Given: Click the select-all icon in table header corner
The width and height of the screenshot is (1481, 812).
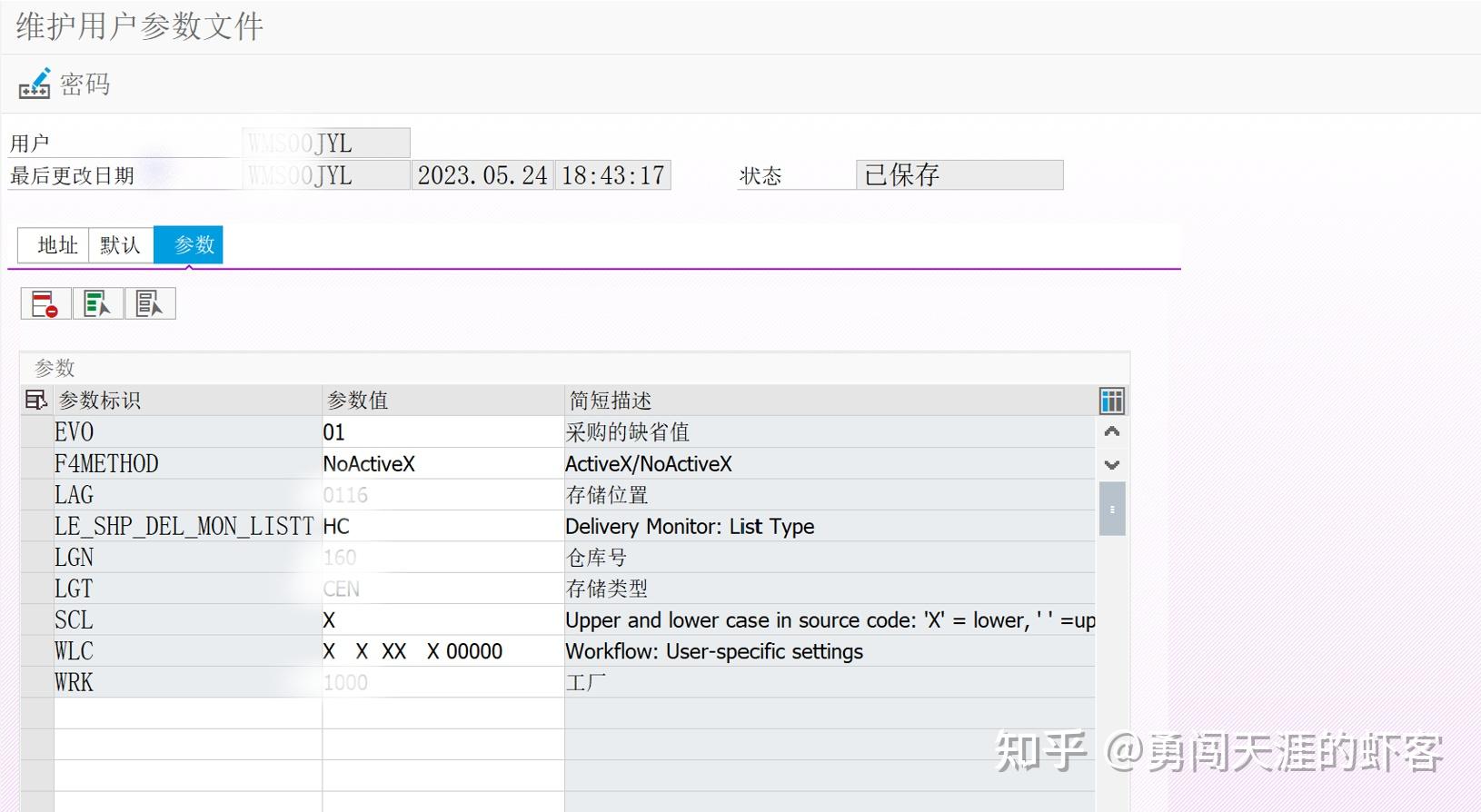Looking at the screenshot, I should [x=36, y=400].
